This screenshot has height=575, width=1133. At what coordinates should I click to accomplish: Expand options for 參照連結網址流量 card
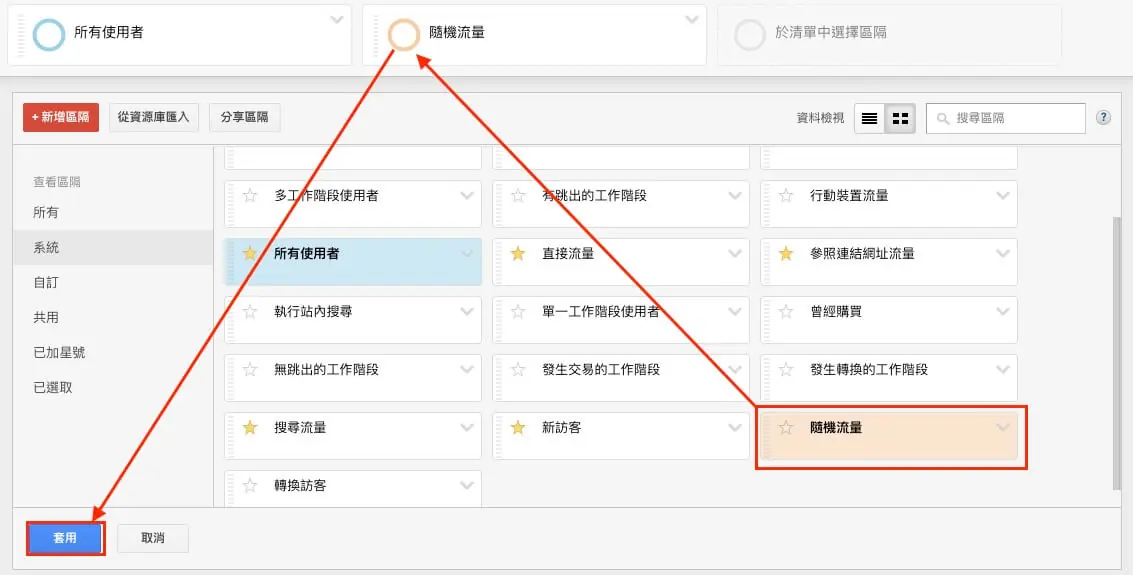pos(1003,254)
